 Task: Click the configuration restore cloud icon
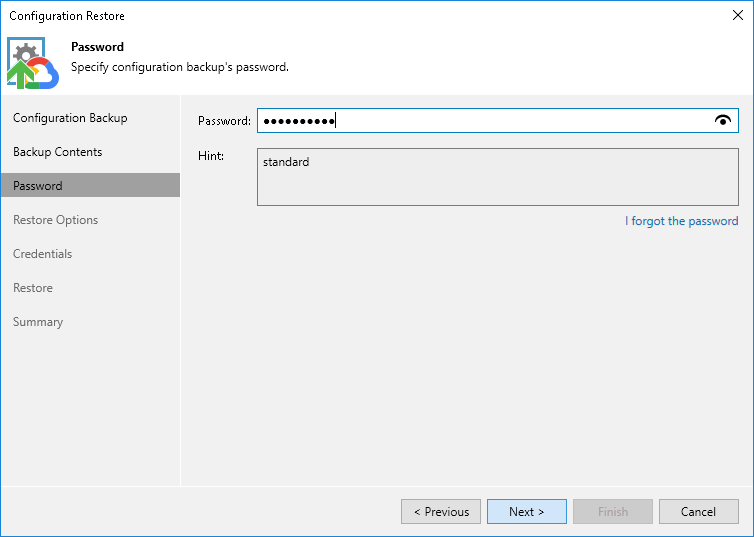tap(33, 63)
